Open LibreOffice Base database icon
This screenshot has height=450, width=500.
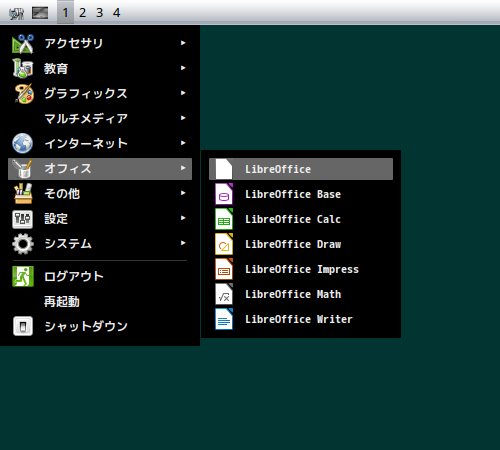224,194
